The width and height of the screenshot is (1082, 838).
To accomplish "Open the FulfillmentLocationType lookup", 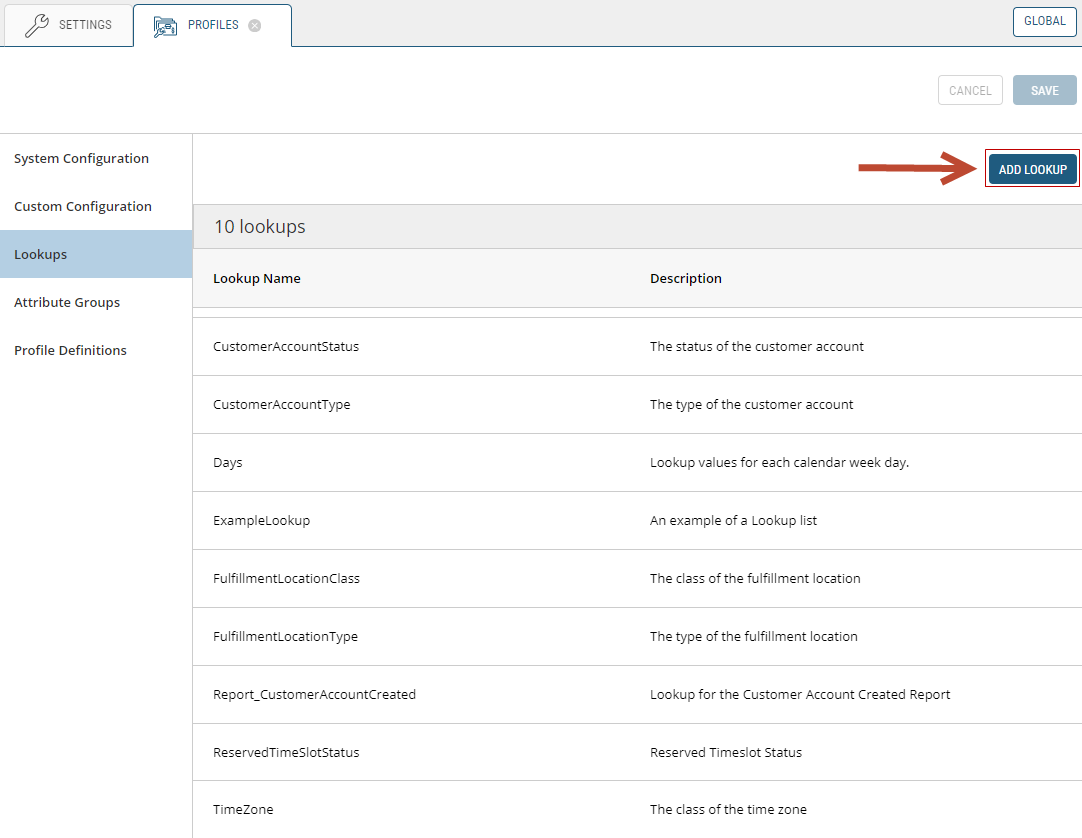I will click(x=285, y=636).
